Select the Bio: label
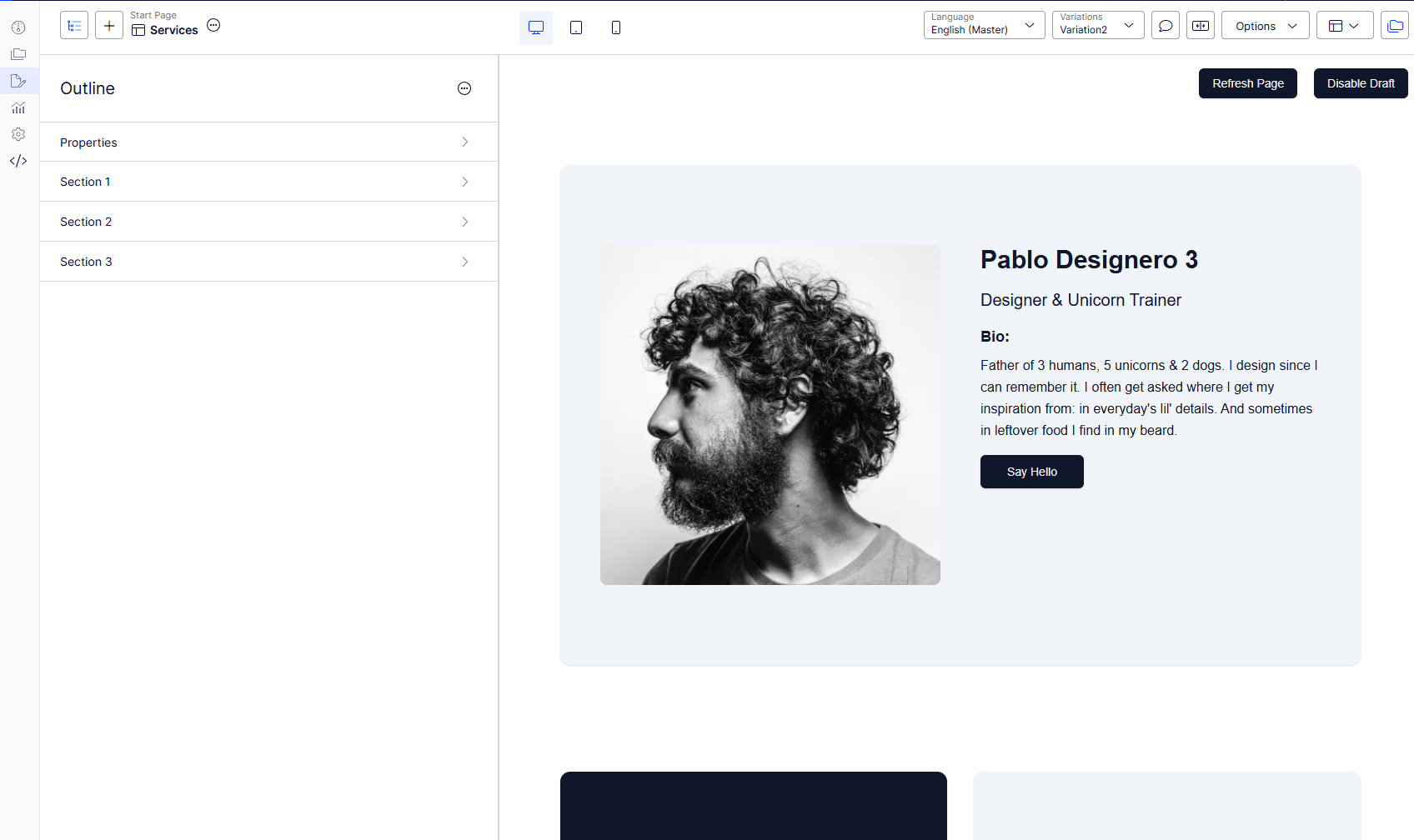 (x=995, y=337)
